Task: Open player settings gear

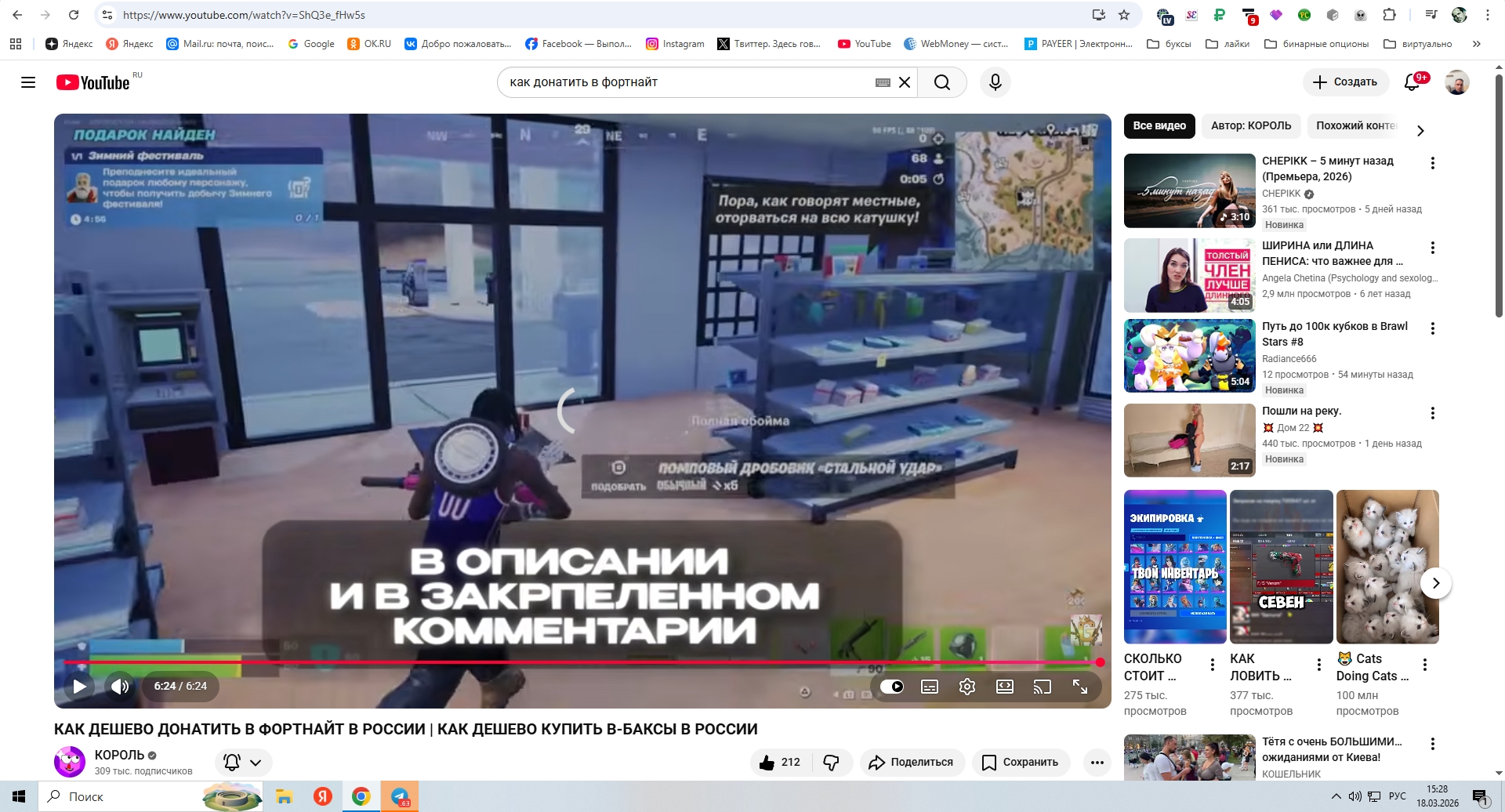Action: click(x=967, y=687)
